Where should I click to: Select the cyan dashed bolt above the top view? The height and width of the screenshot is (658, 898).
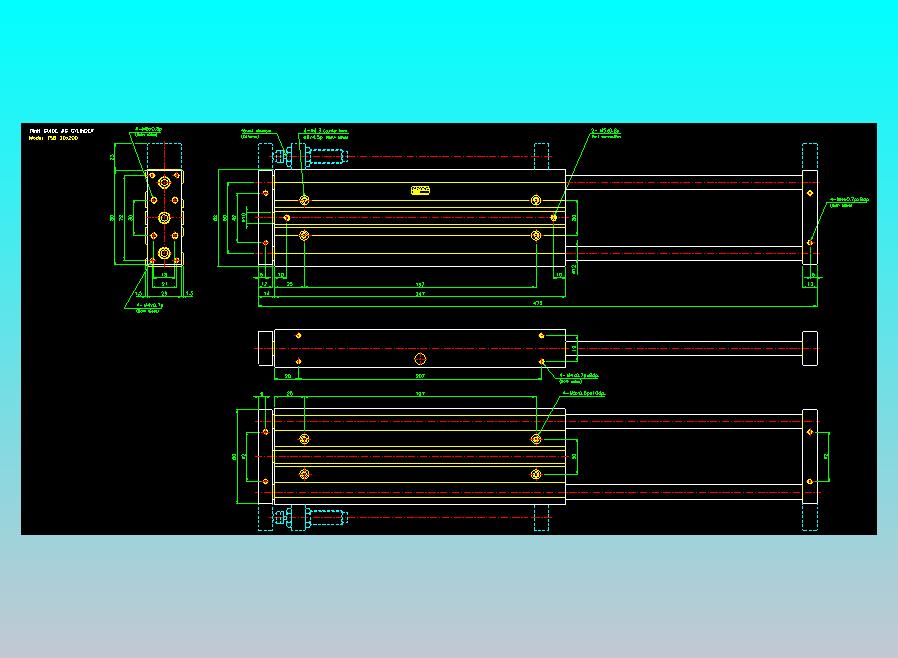pyautogui.click(x=326, y=156)
